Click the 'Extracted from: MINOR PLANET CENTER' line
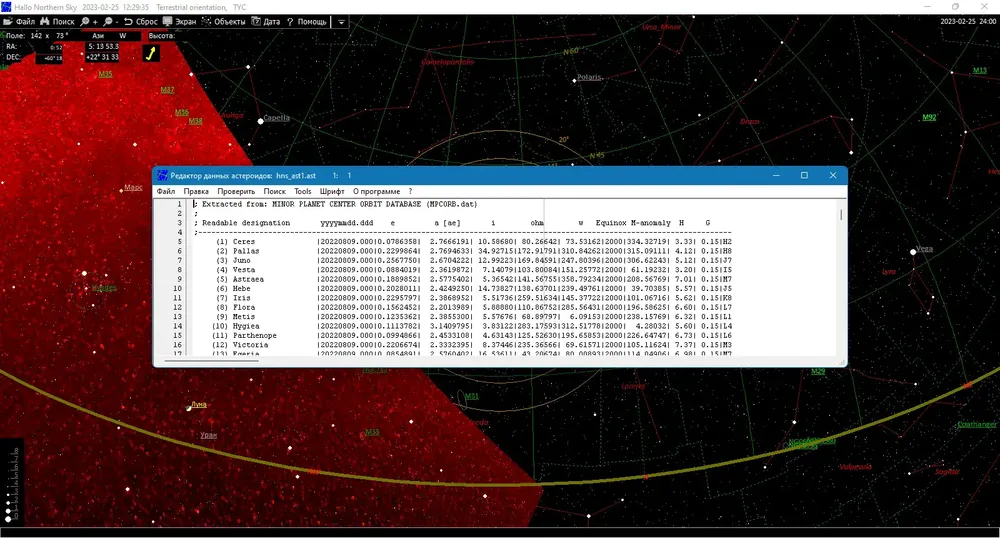The height and width of the screenshot is (538, 1000). click(335, 204)
